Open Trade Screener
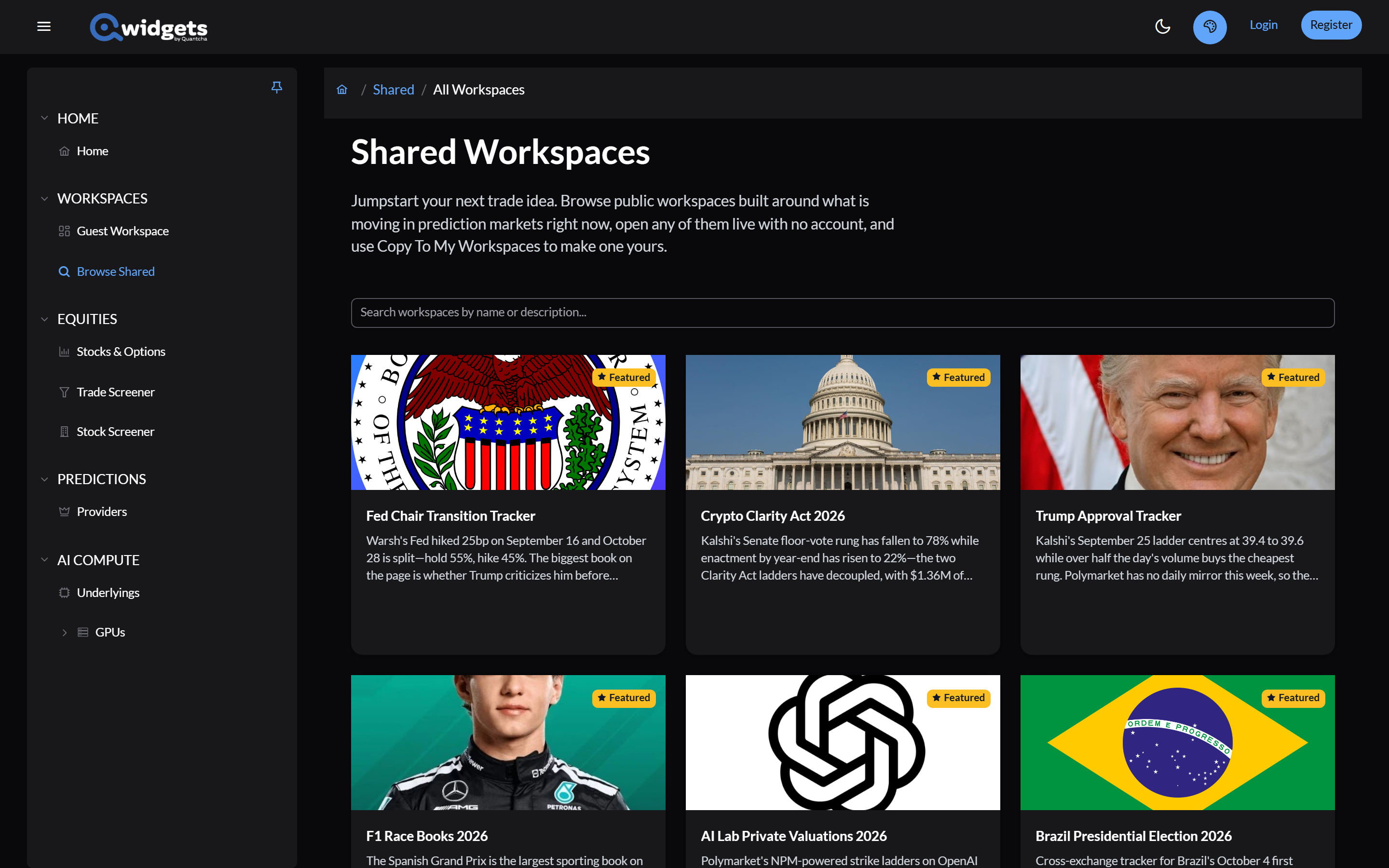Image resolution: width=1389 pixels, height=868 pixels. [x=116, y=392]
